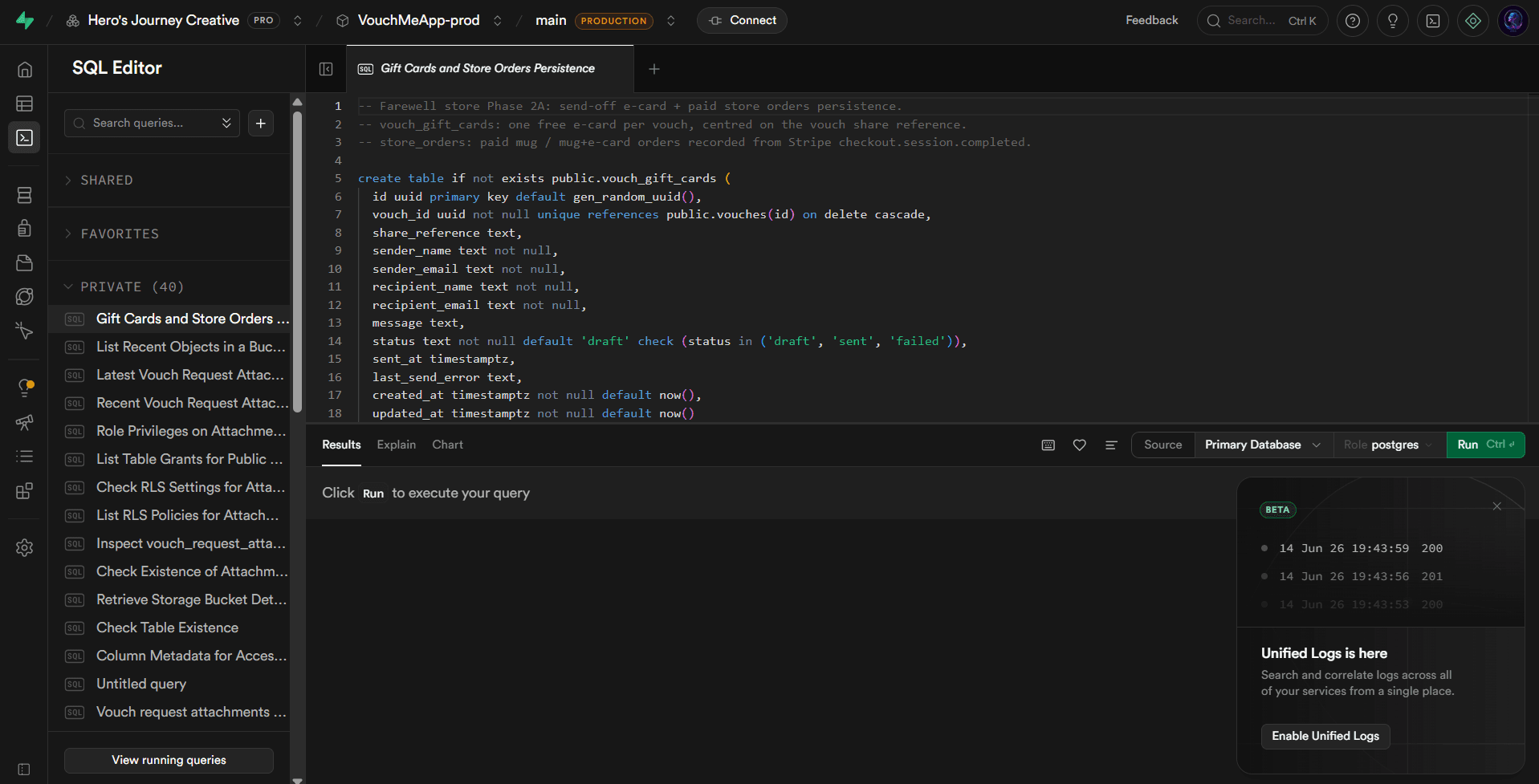Click the Run query button
1539x784 pixels.
[1485, 445]
